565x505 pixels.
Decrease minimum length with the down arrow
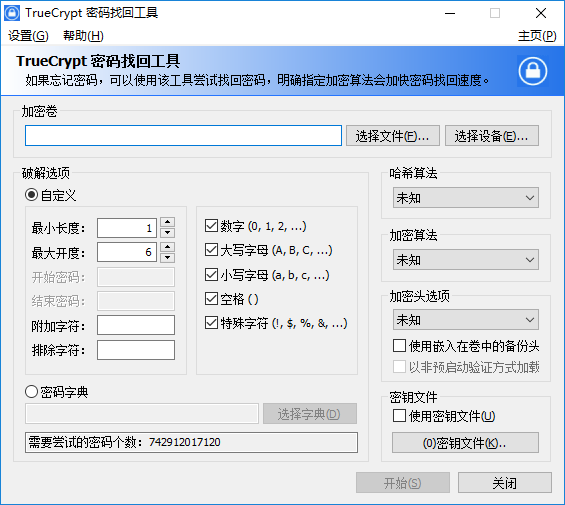[168, 233]
